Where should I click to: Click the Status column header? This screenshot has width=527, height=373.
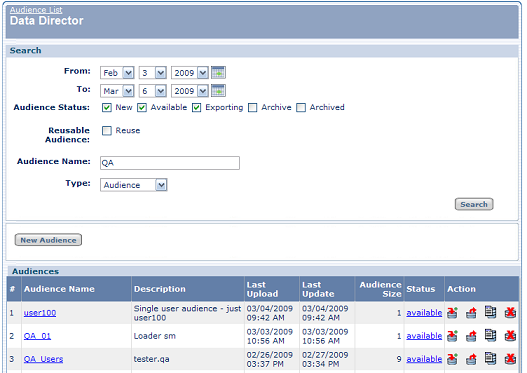tap(424, 289)
